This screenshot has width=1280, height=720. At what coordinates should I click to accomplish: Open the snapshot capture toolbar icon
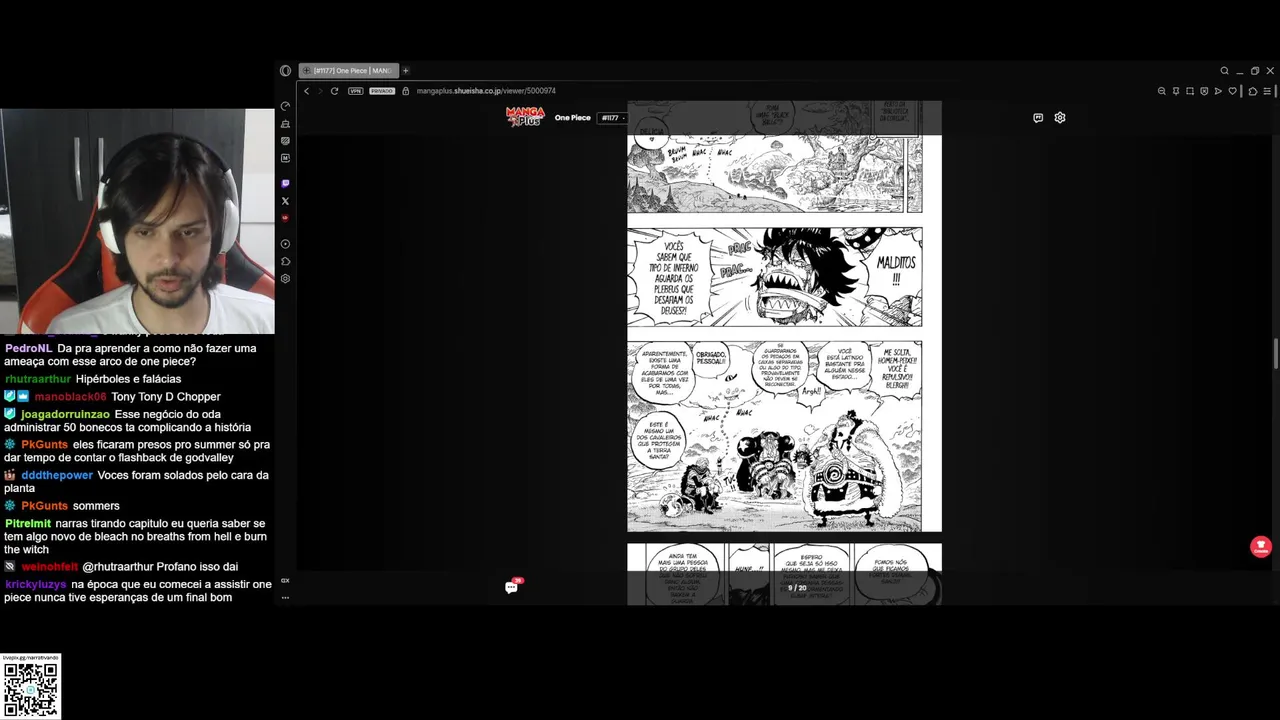(1190, 91)
